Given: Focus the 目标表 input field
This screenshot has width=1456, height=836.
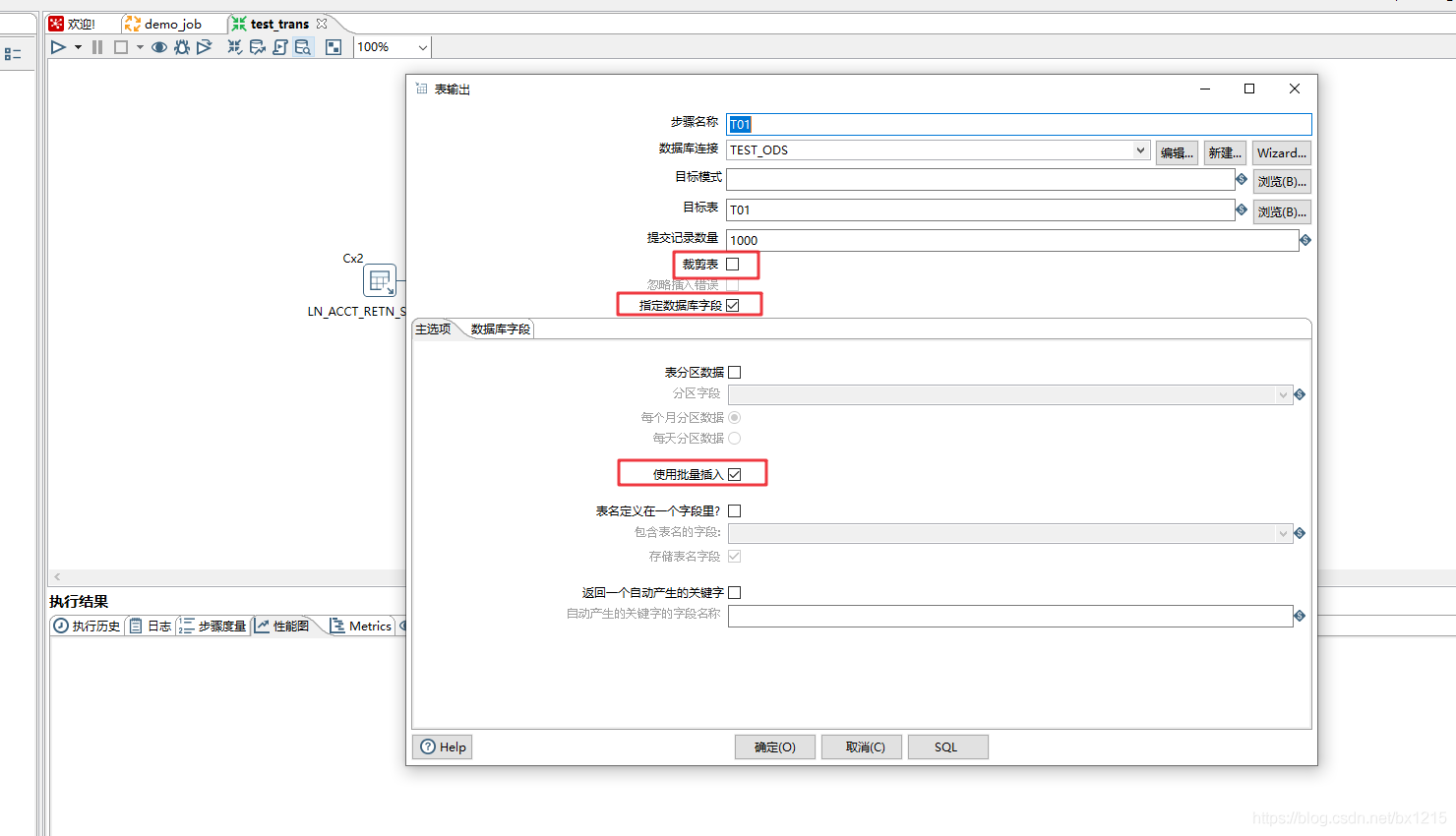Looking at the screenshot, I should 980,209.
